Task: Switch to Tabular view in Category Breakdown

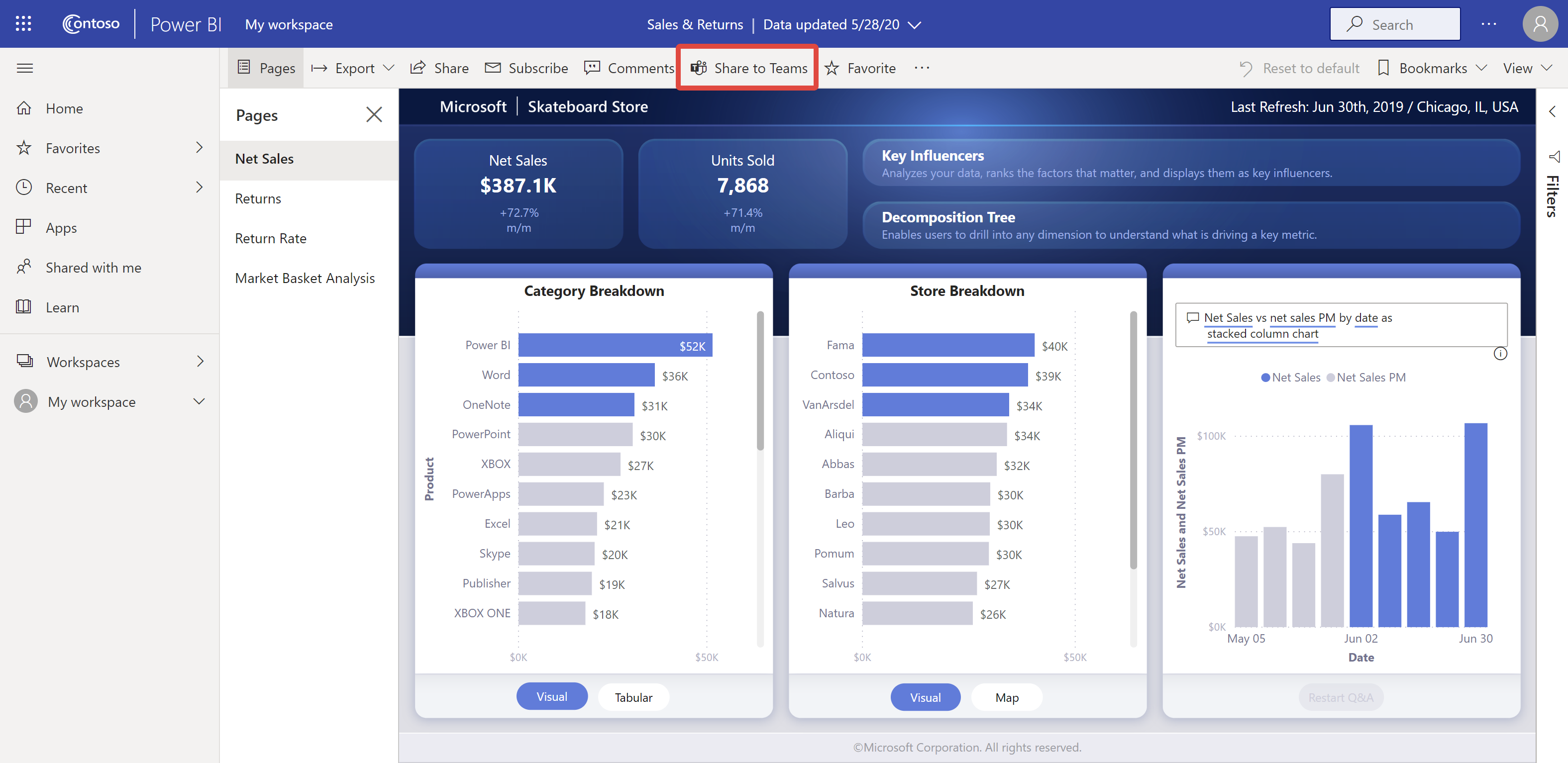Action: click(x=634, y=697)
